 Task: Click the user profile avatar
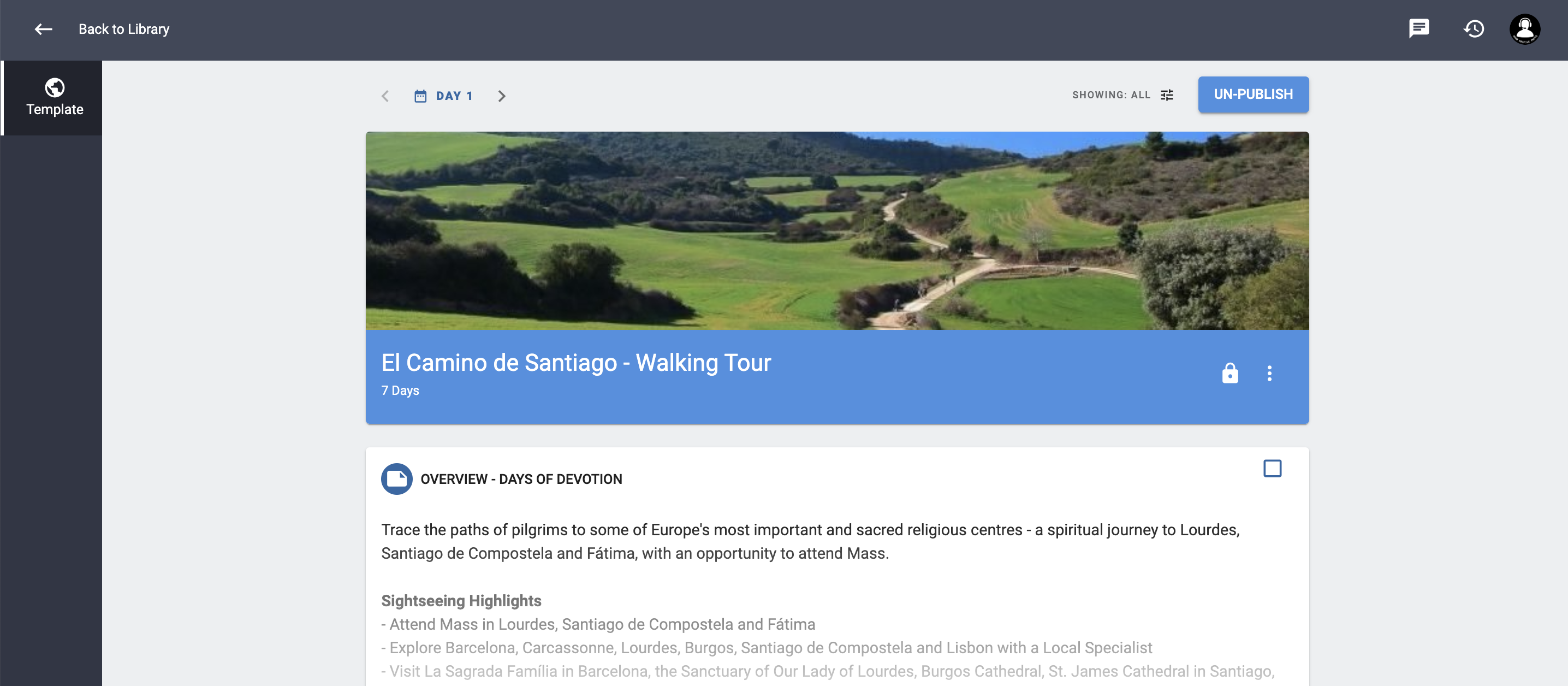1525,29
